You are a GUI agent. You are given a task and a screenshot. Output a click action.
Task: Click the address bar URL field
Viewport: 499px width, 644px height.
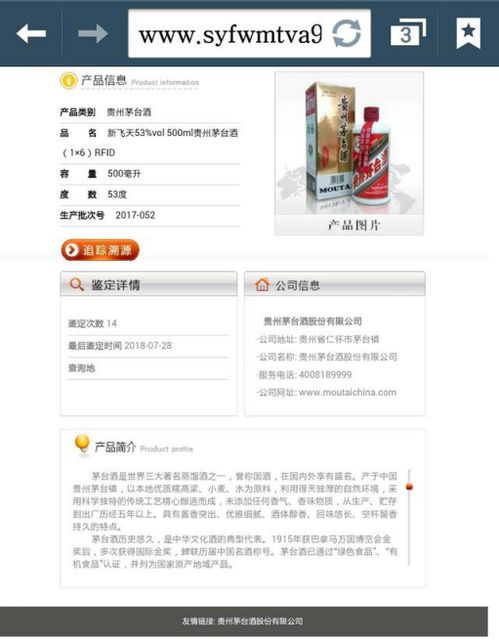(249, 34)
